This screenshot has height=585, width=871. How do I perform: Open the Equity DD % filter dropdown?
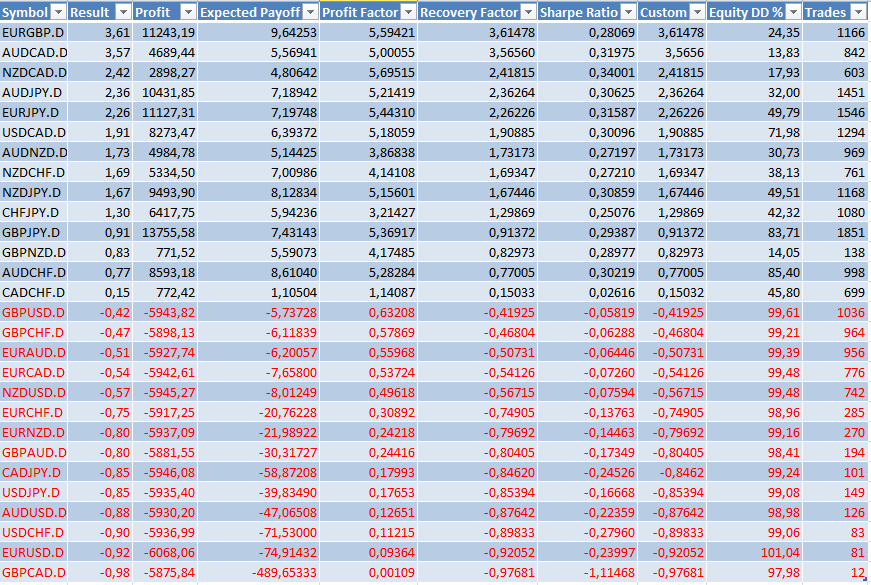(794, 12)
